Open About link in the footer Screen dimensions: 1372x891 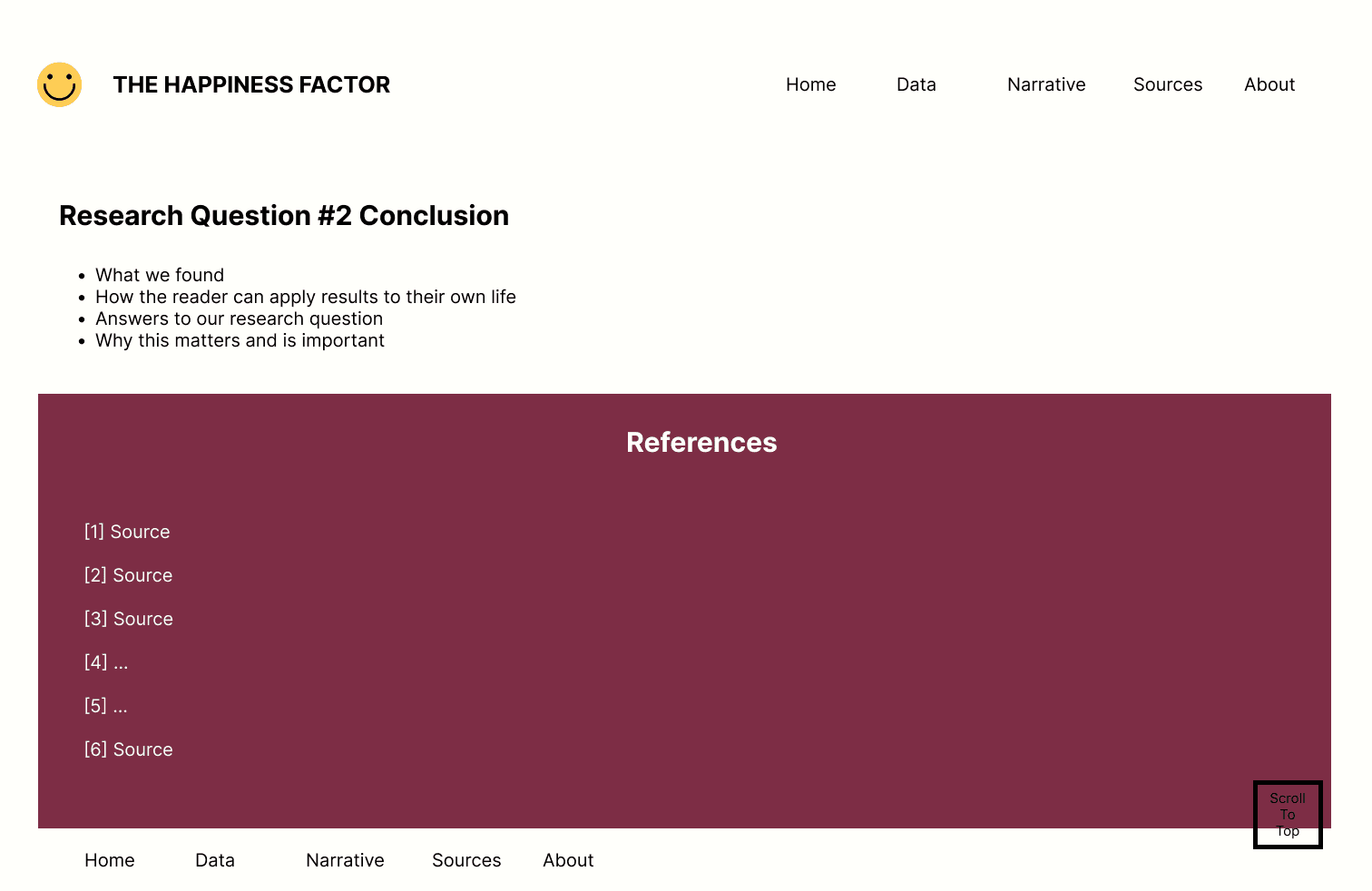pyautogui.click(x=568, y=860)
